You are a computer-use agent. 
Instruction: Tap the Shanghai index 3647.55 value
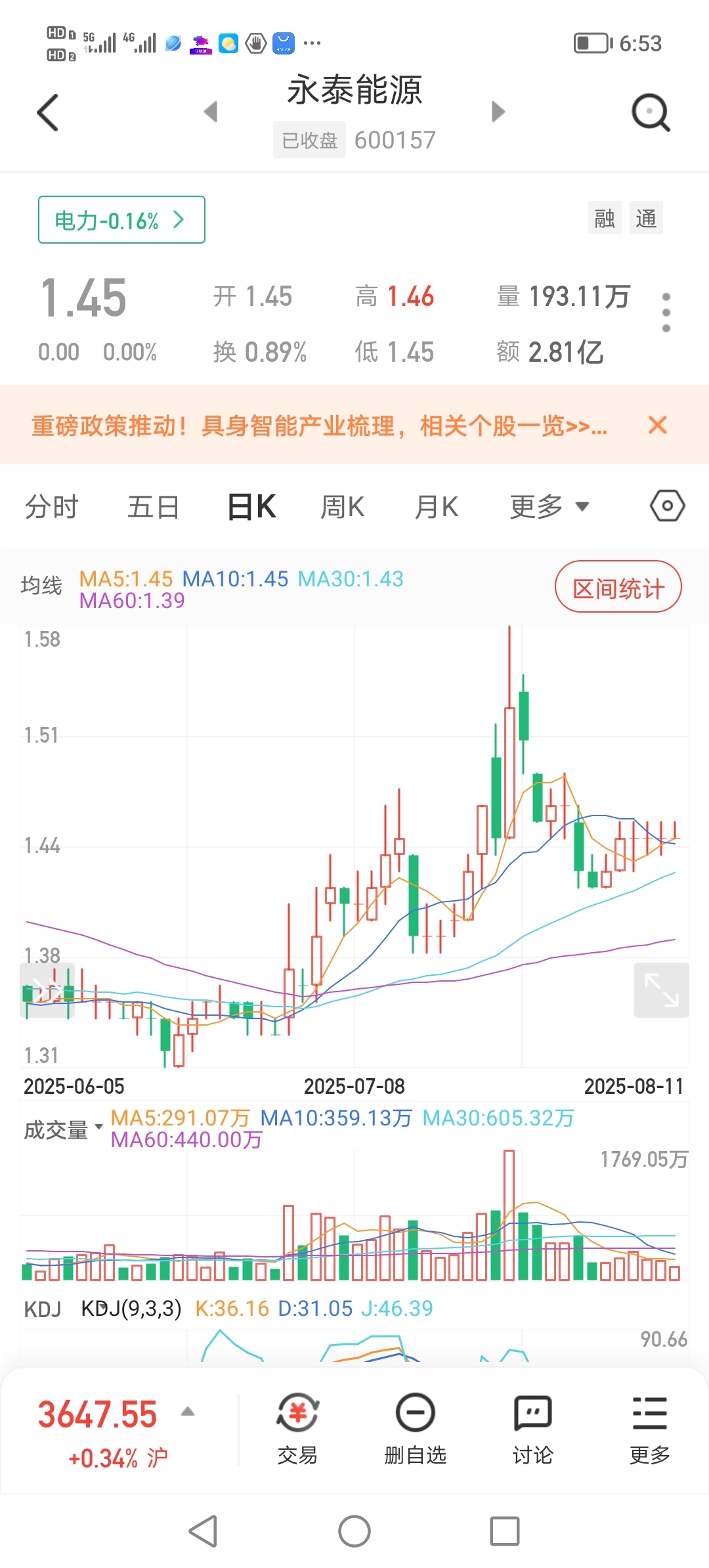point(97,1414)
